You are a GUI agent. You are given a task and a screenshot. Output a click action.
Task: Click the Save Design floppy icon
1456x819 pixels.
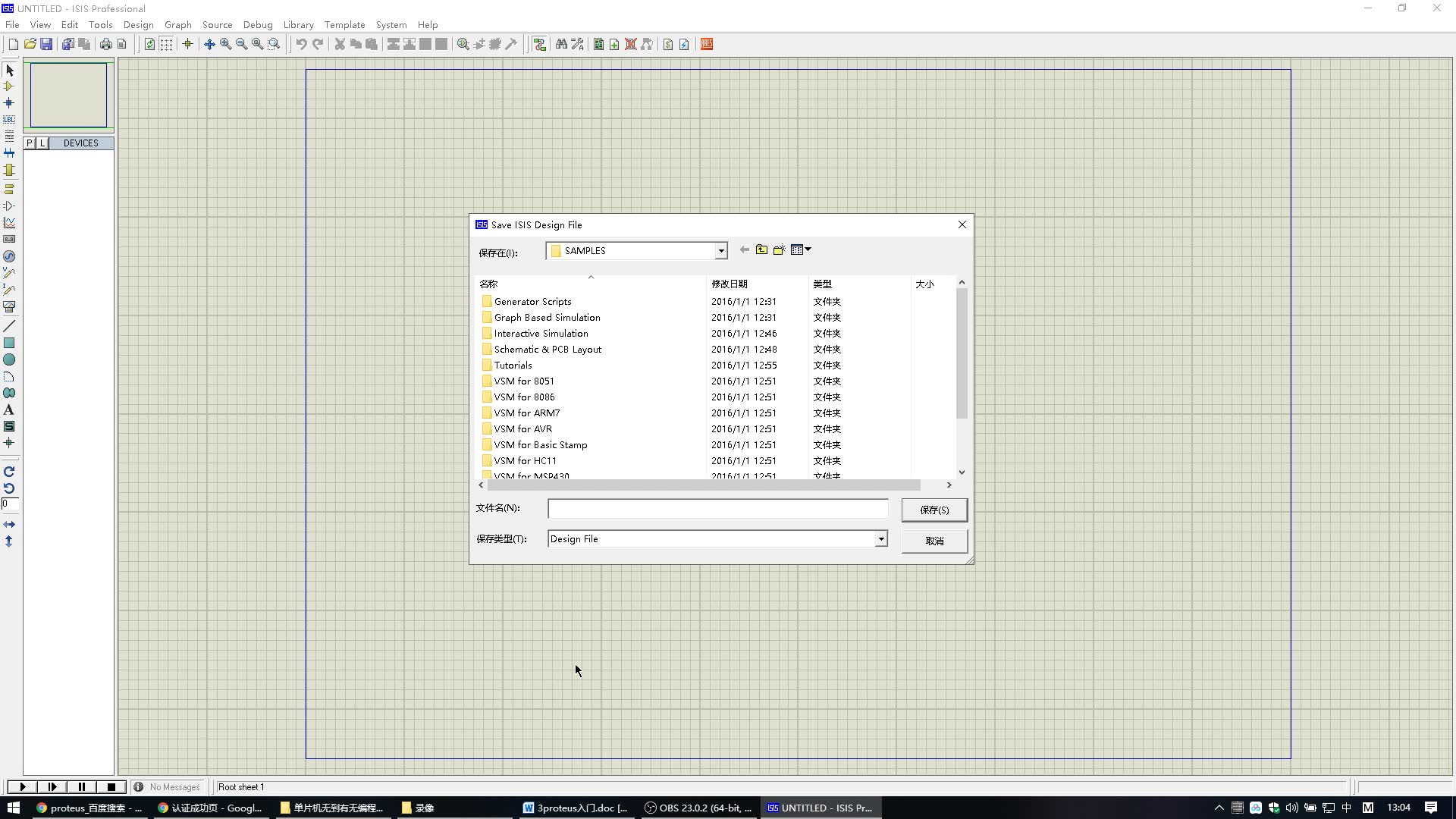tap(46, 44)
